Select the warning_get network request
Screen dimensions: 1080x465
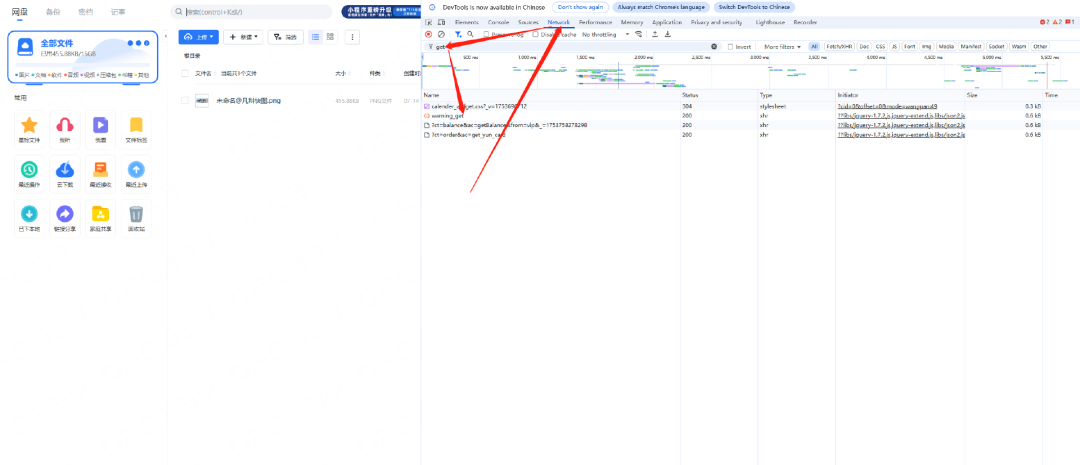tap(447, 116)
